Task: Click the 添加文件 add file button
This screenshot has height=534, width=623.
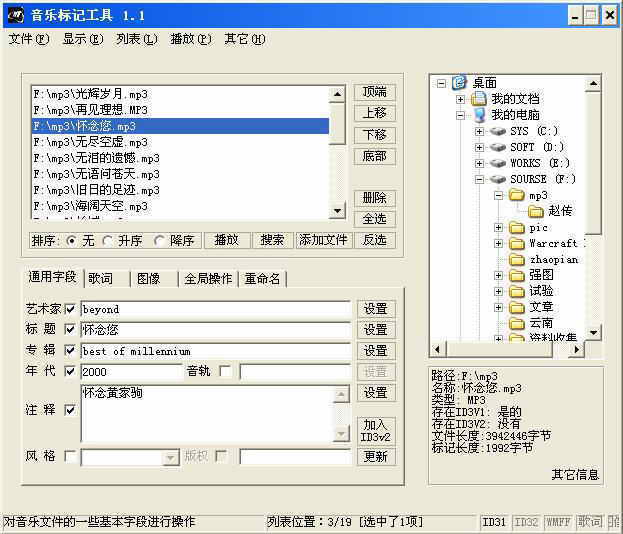Action: (x=323, y=240)
